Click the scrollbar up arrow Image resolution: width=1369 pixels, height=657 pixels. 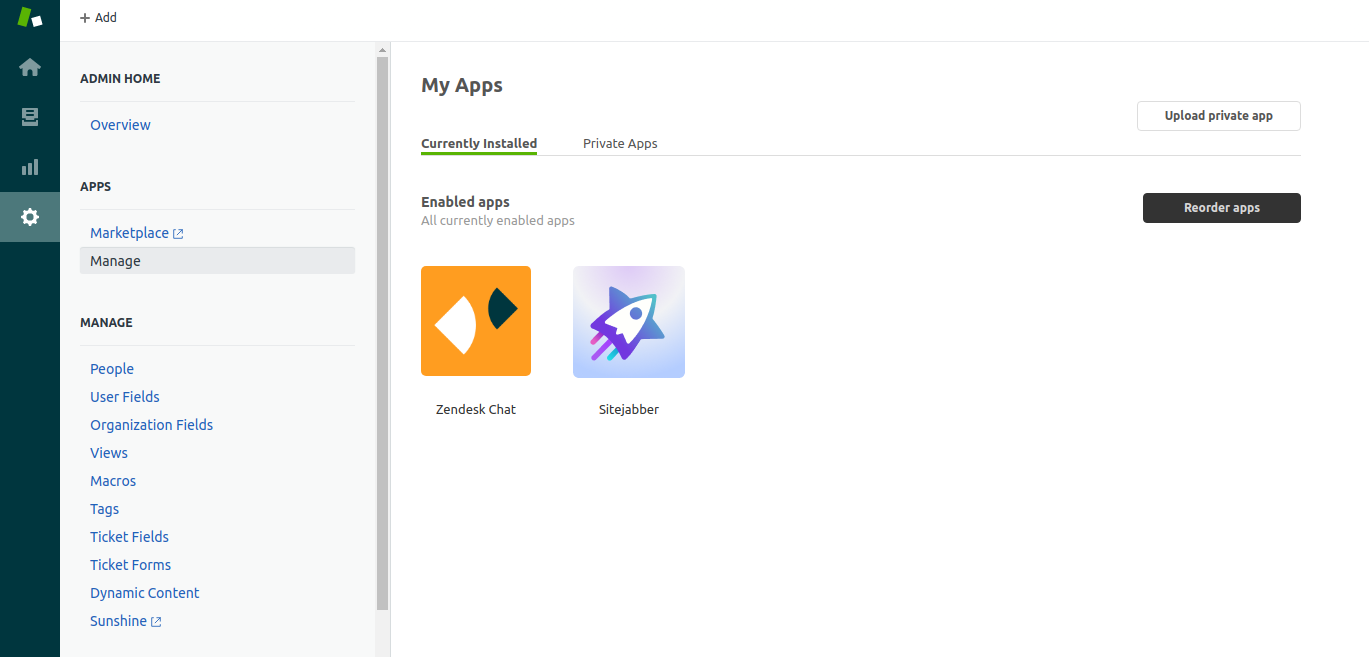coord(382,49)
